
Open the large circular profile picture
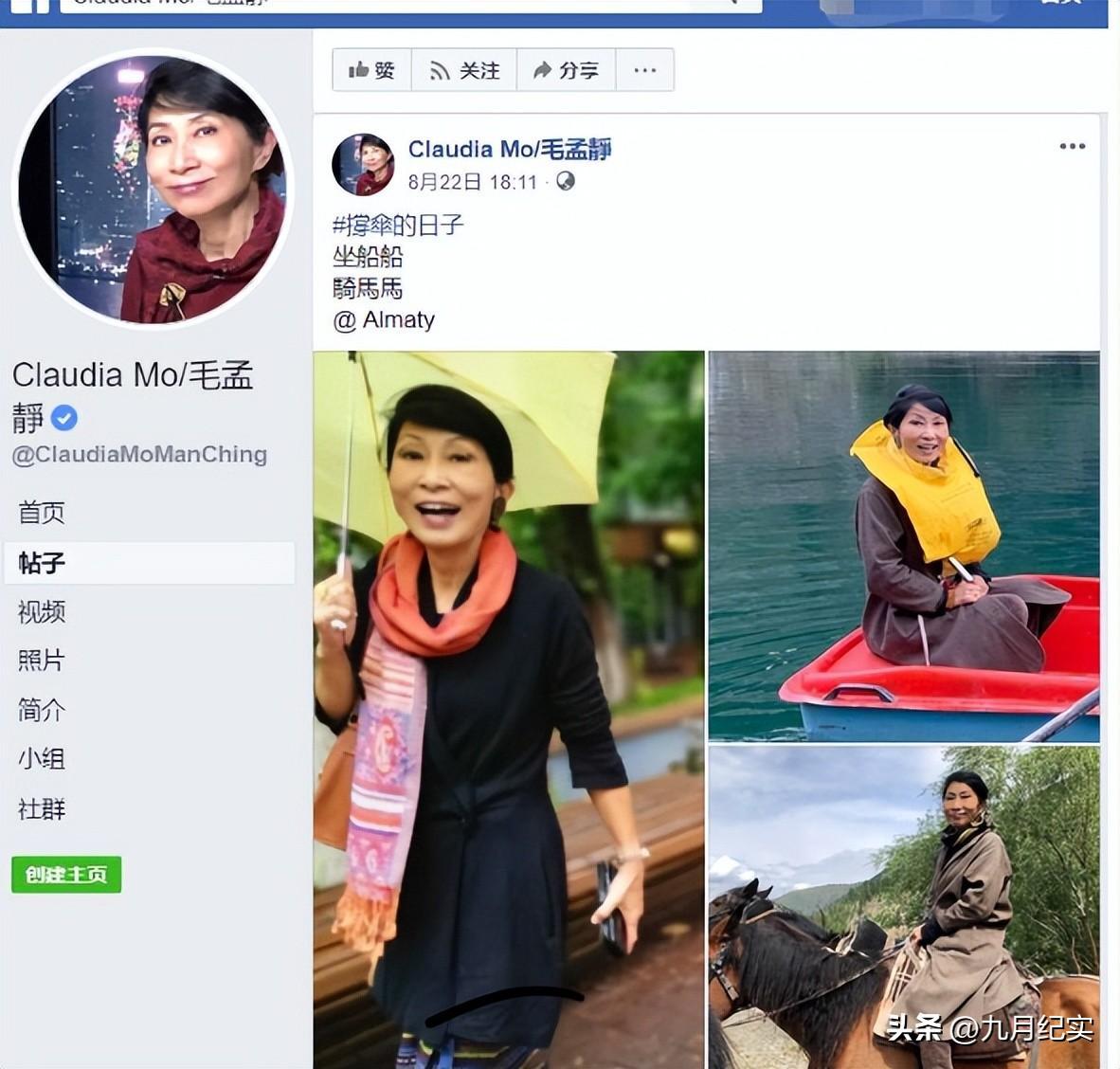[x=153, y=189]
